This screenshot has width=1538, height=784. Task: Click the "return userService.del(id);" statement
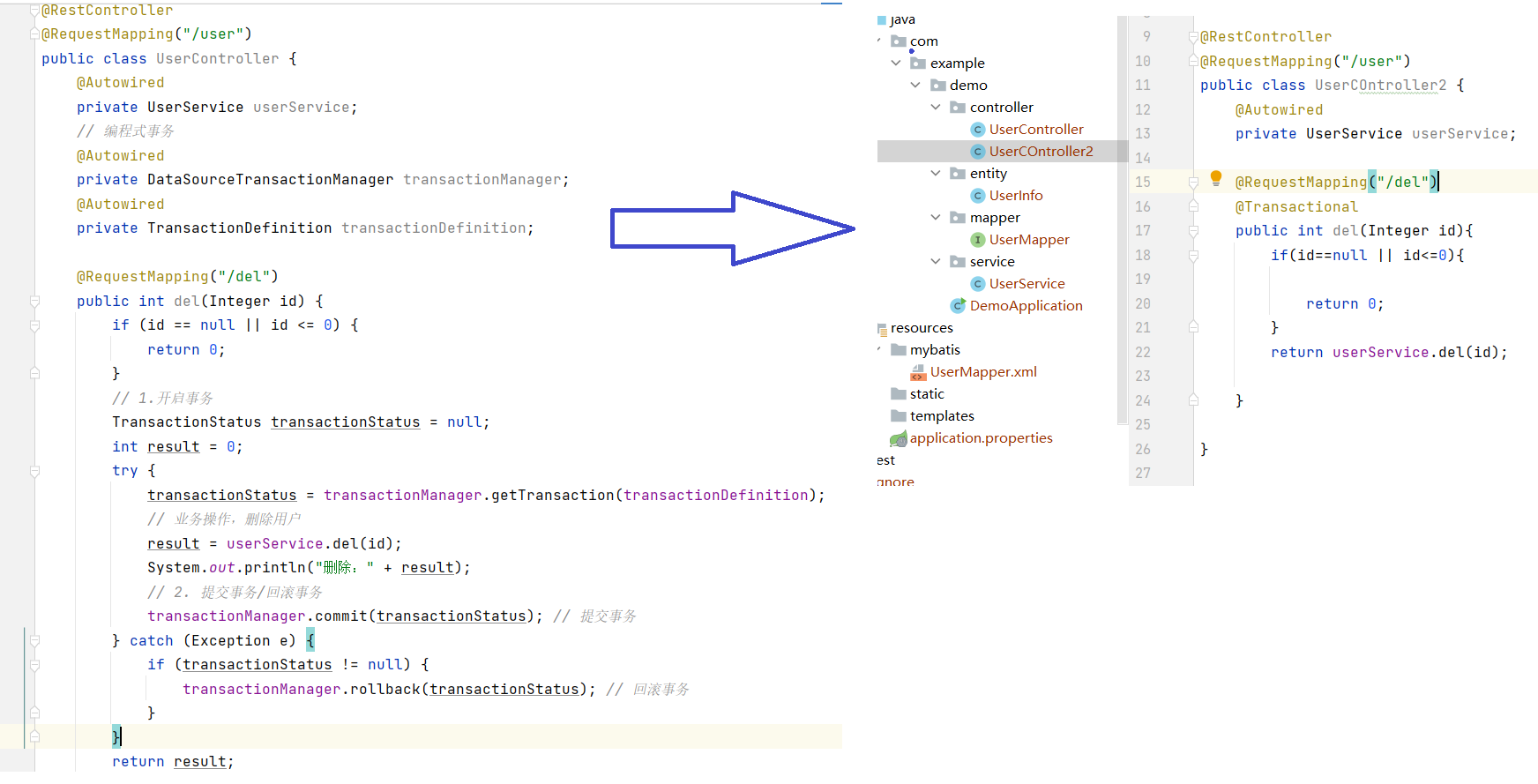[1389, 353]
